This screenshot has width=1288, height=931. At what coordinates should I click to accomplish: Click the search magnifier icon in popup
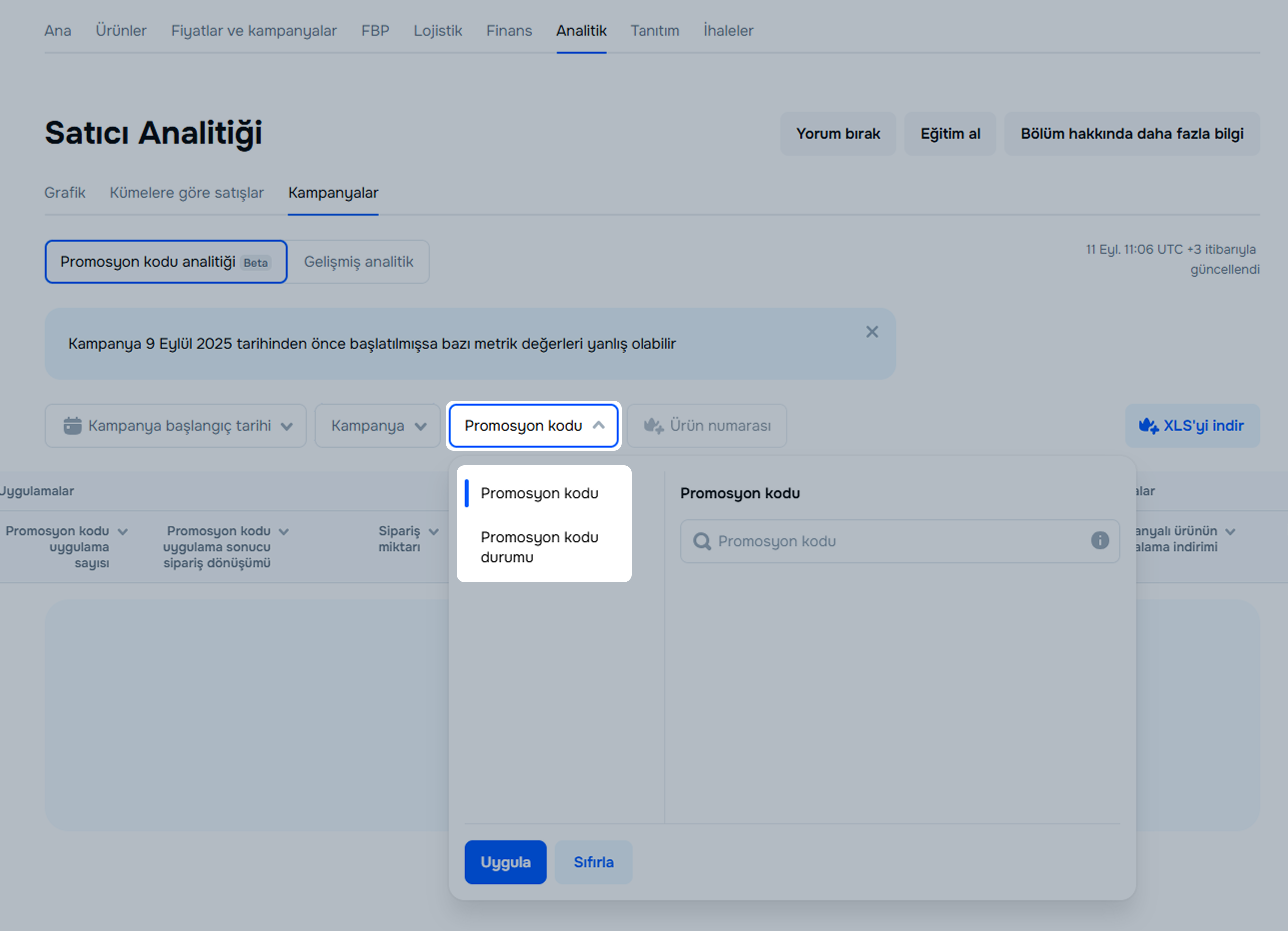pyautogui.click(x=702, y=541)
